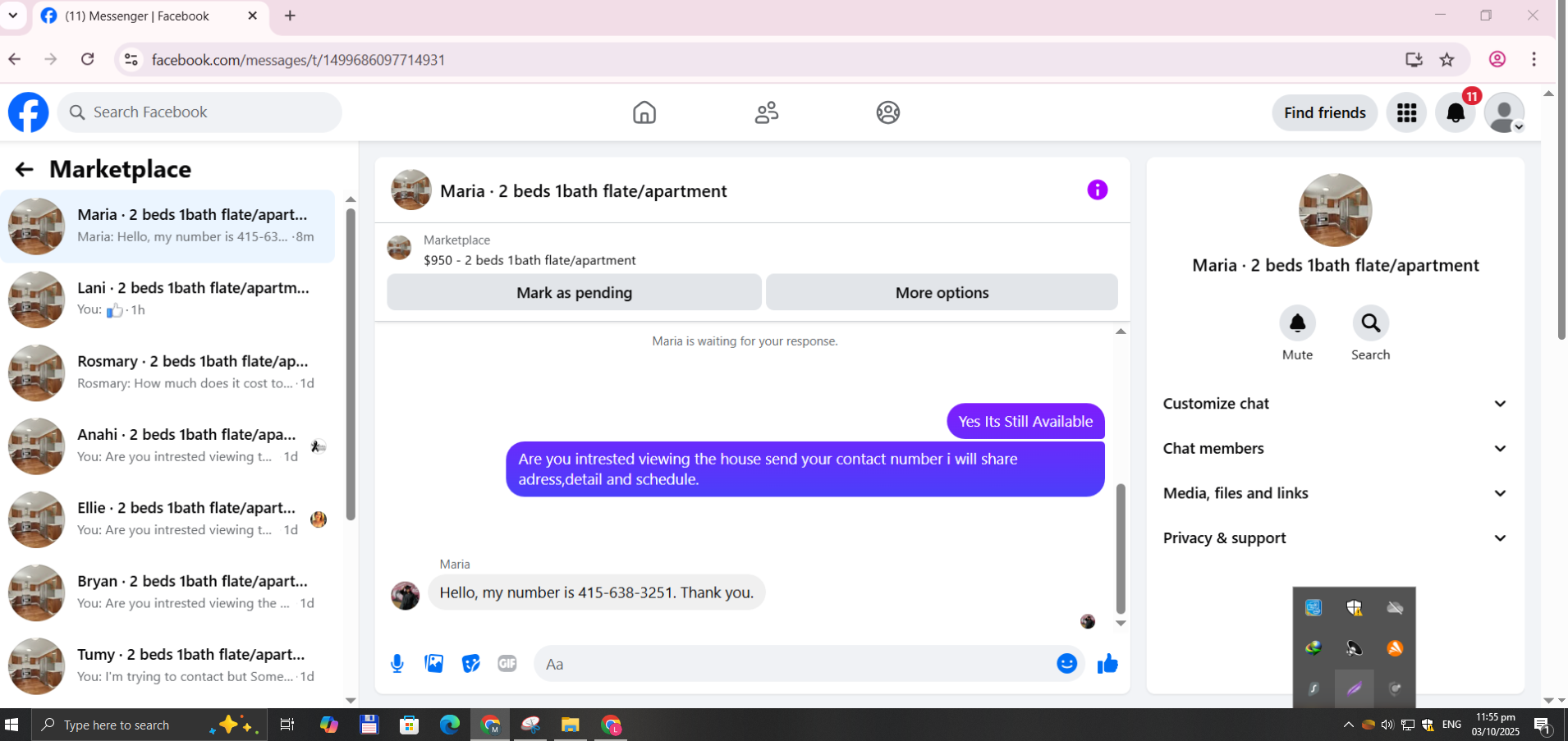Viewport: 1568px width, 741px height.
Task: Open the emoji picker in the message box
Action: point(1067,664)
